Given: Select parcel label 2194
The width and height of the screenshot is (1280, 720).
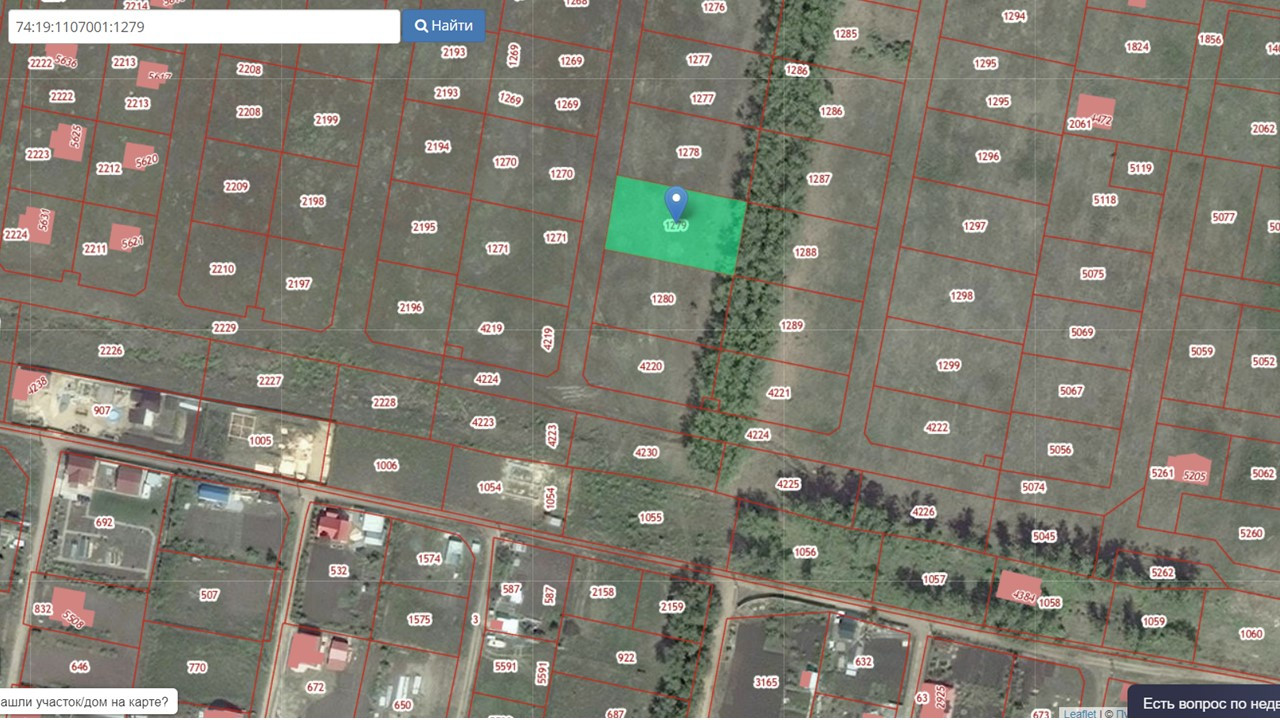Looking at the screenshot, I should click(438, 147).
